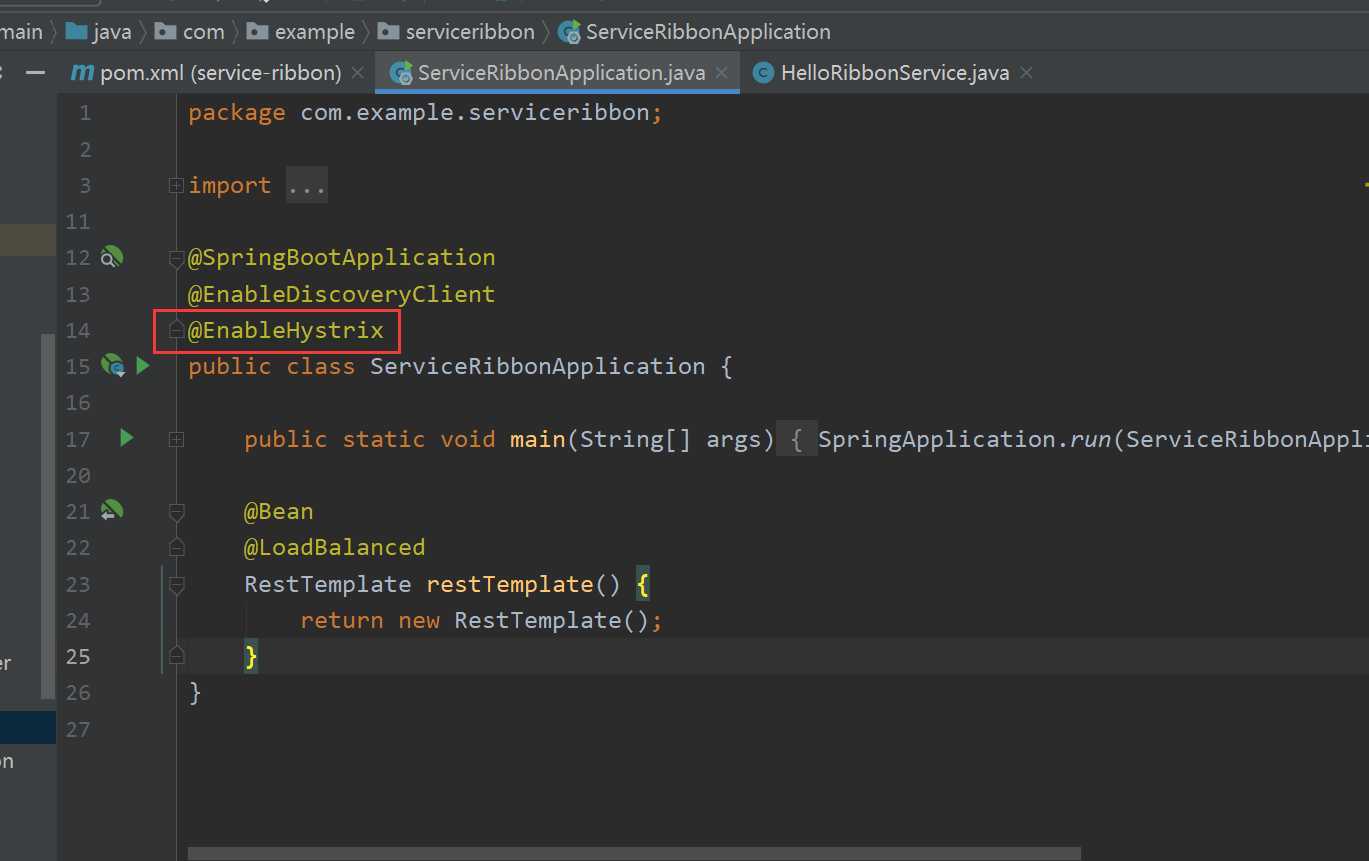Click the hide panel minus icon
Viewport: 1369px width, 861px height.
pos(36,73)
